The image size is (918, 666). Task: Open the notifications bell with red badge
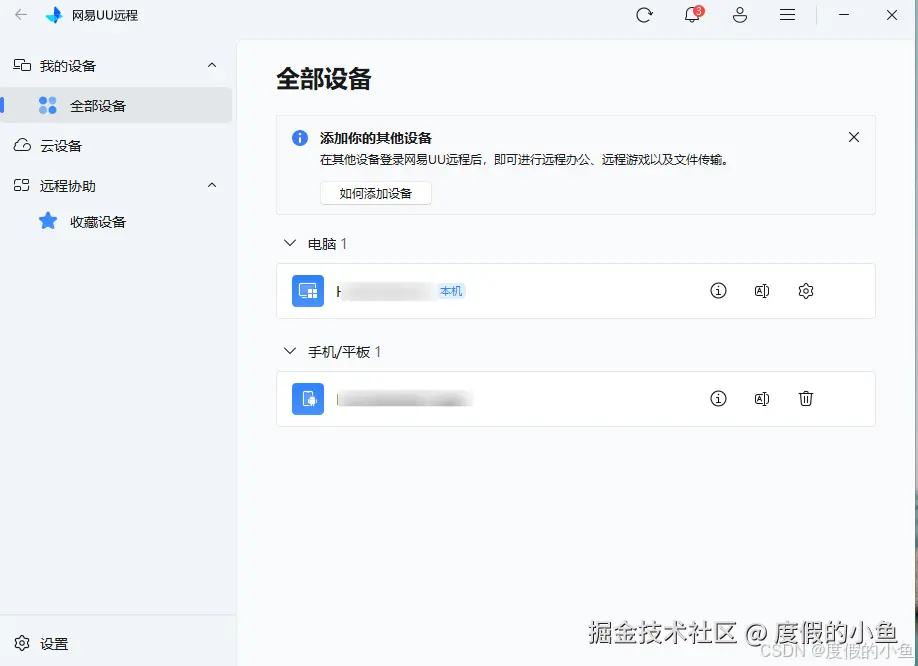tap(691, 16)
